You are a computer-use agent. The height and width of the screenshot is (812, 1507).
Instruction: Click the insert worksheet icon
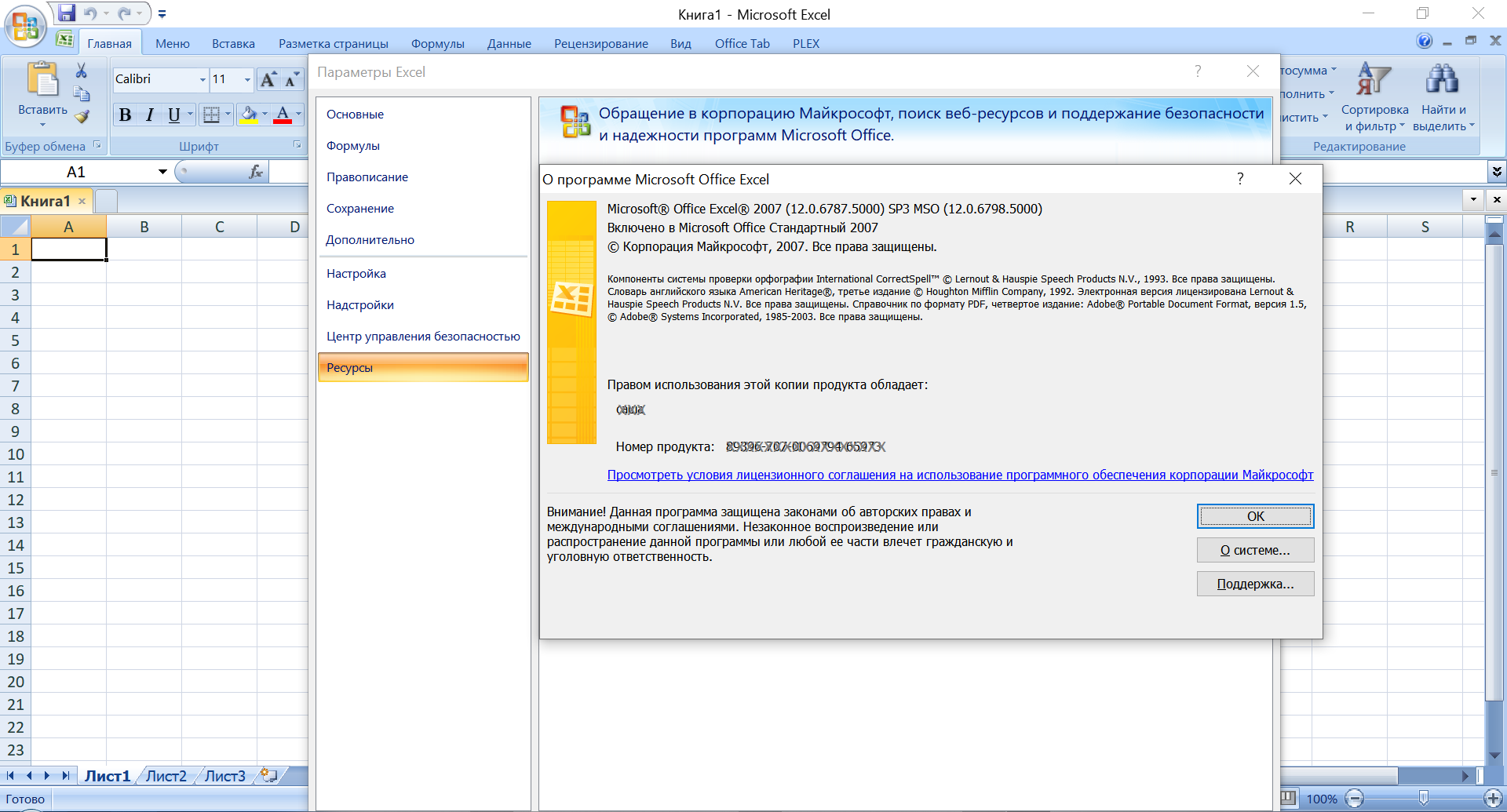pos(269,775)
